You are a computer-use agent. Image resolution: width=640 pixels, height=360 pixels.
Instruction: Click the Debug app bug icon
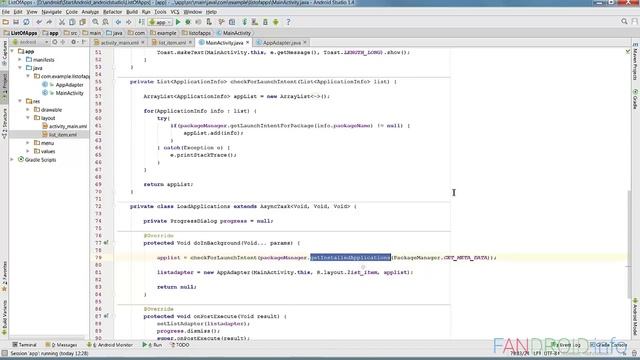click(x=188, y=22)
